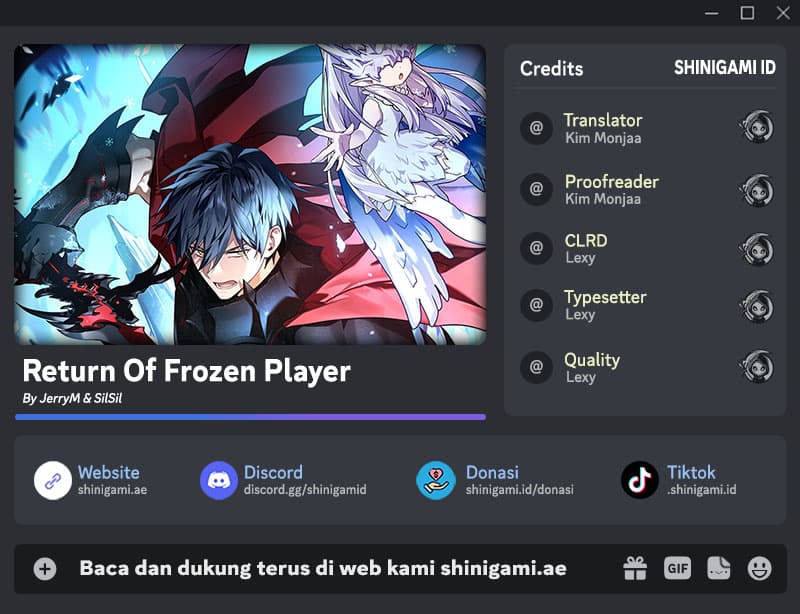Viewport: 800px width, 614px height.
Task: Click the @ icon next to Translator
Action: click(536, 128)
